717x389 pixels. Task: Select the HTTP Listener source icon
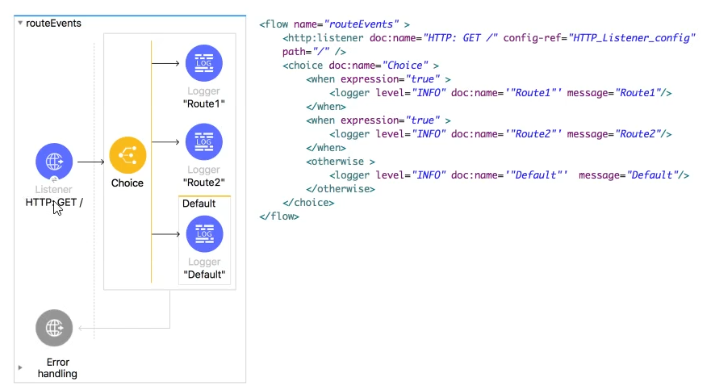54,161
